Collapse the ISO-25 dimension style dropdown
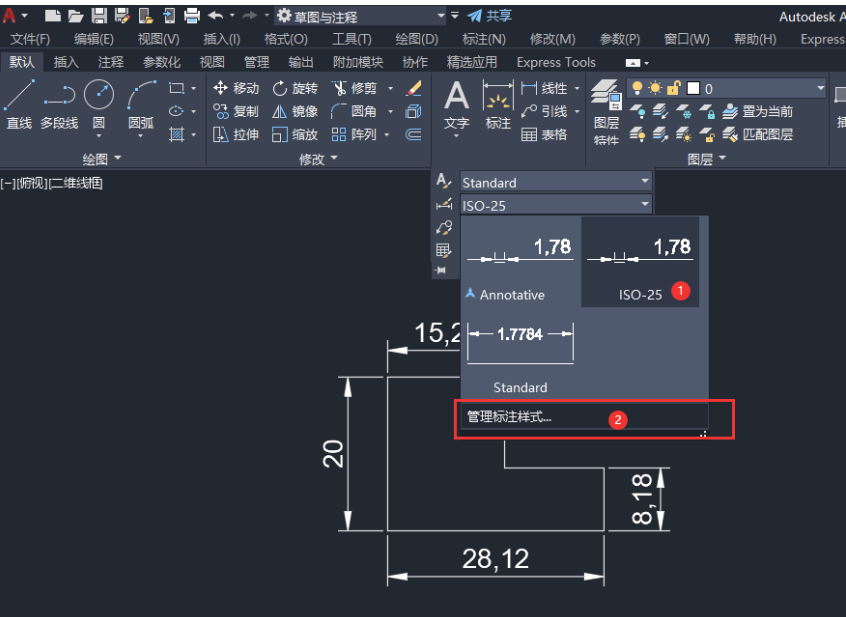 [645, 204]
